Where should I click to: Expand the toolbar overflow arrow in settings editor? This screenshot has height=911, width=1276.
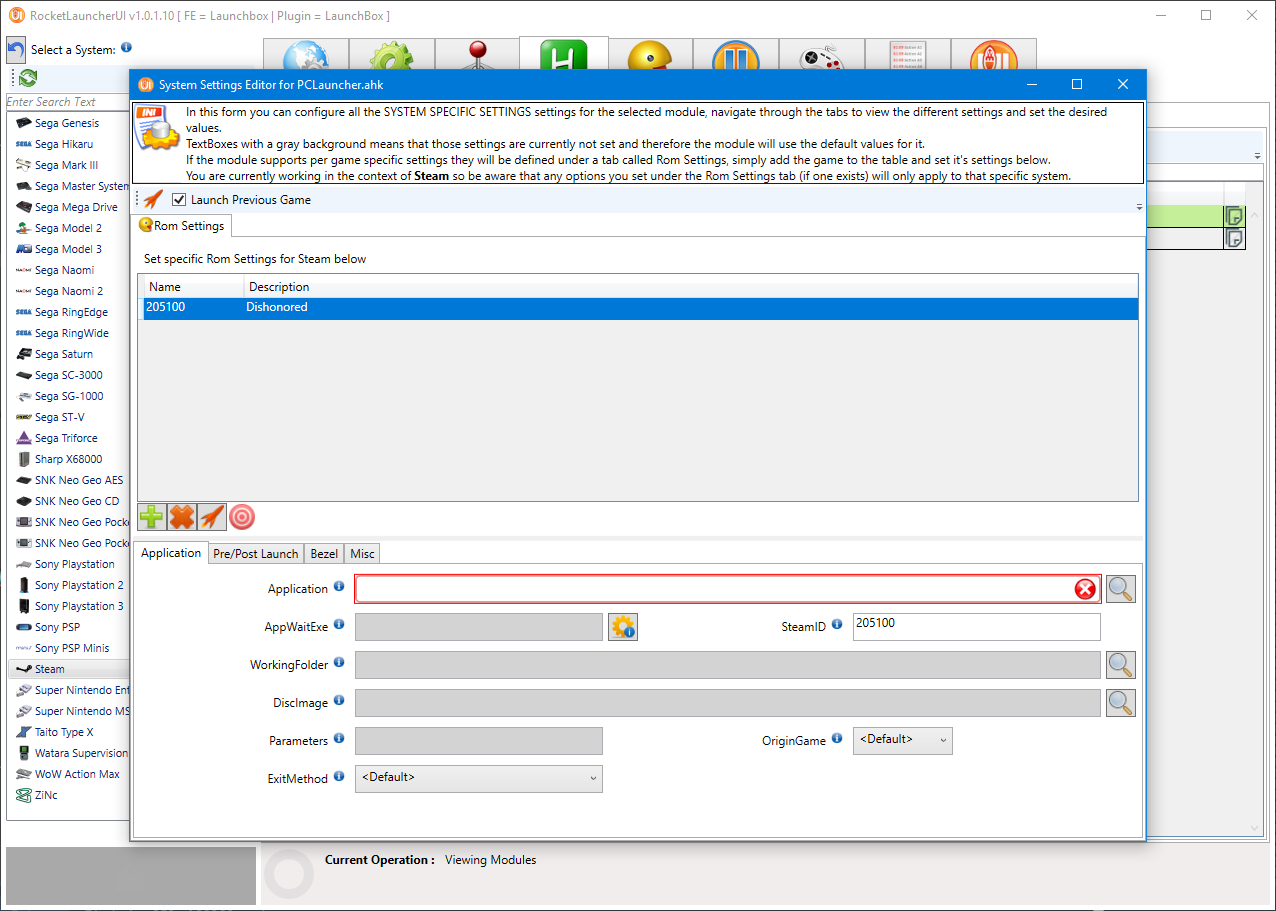coord(1139,206)
